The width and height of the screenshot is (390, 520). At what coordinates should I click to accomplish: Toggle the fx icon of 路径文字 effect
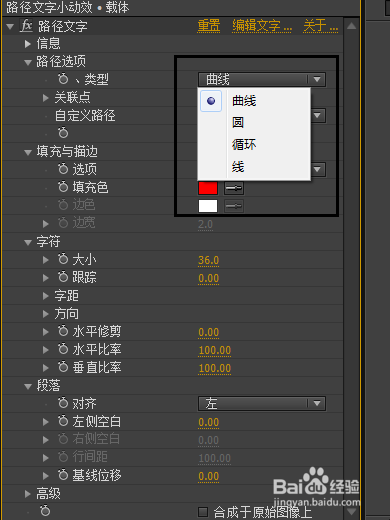[x=26, y=26]
